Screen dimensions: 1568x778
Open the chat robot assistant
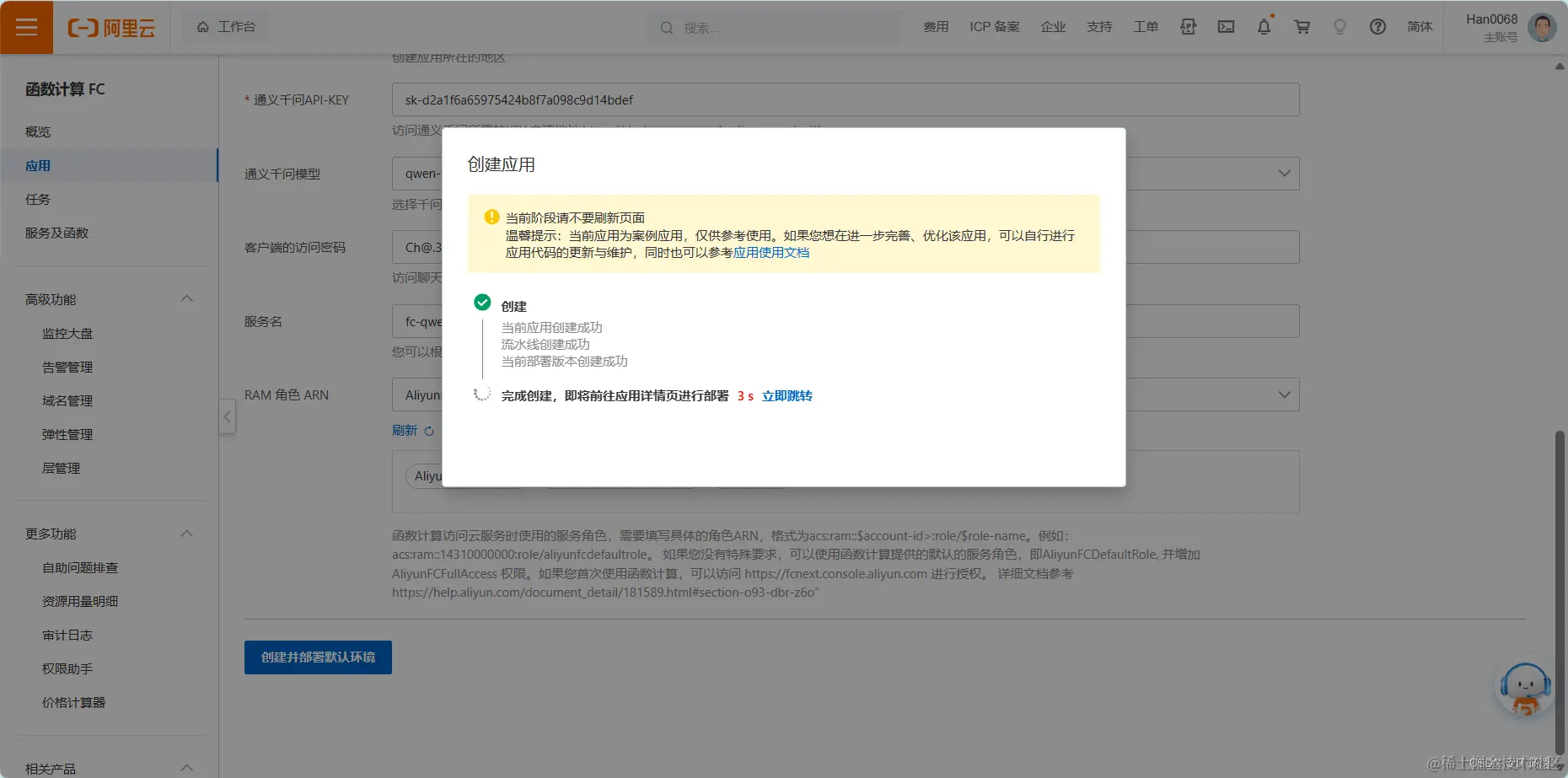(1524, 686)
